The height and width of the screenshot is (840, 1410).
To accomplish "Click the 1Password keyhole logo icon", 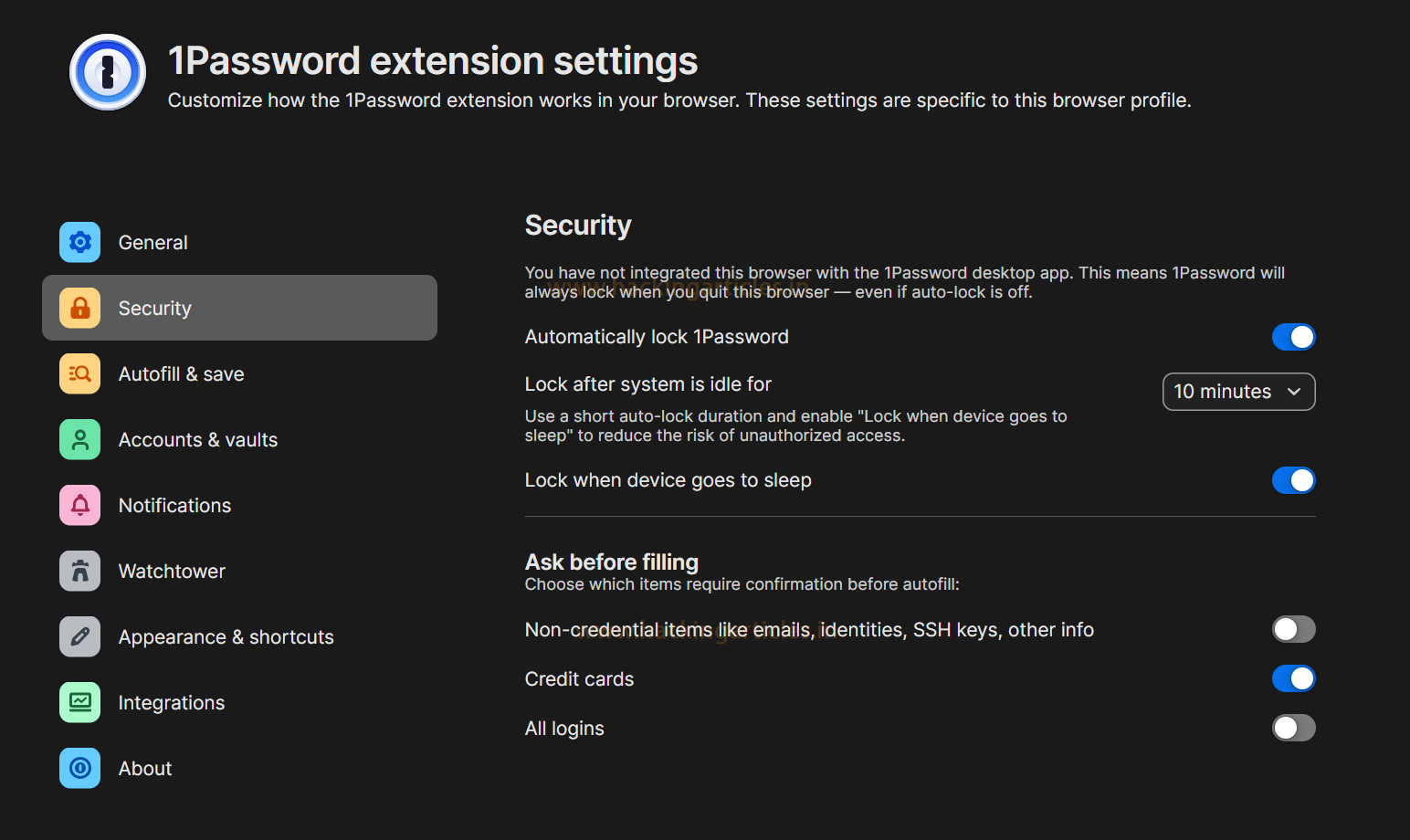I will pos(108,72).
